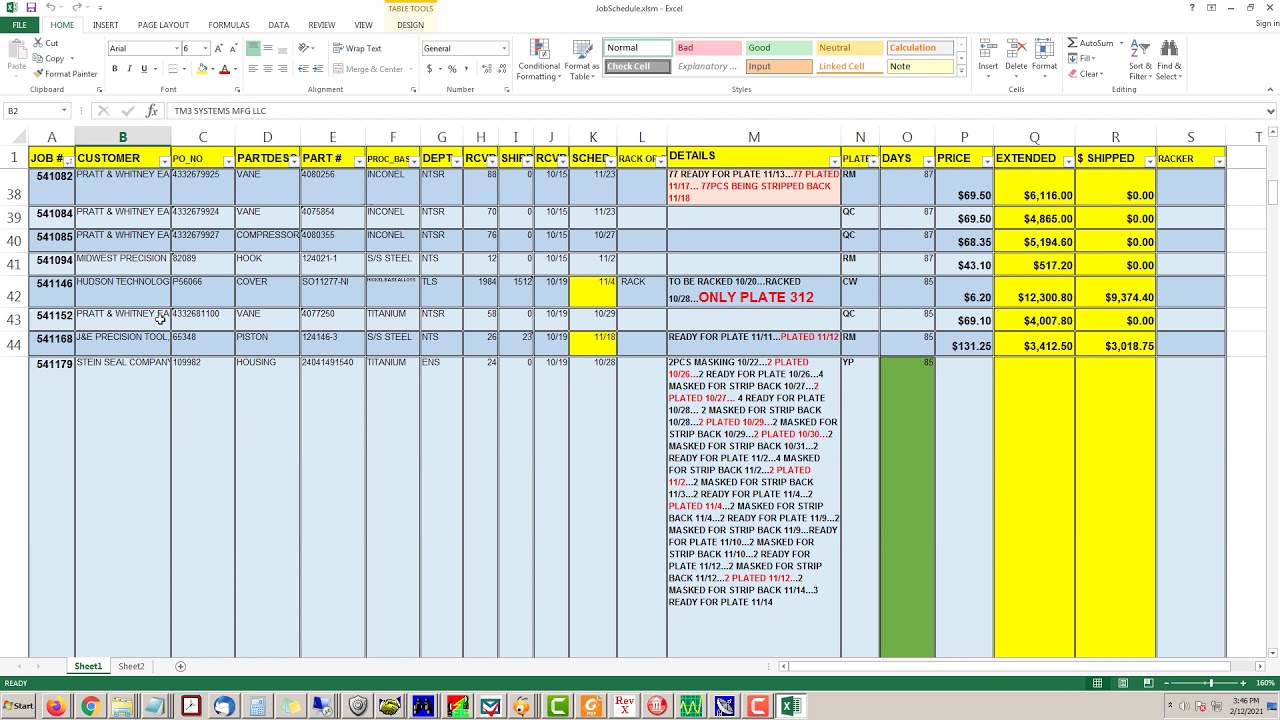Center-align text horizontally
The width and height of the screenshot is (1280, 720).
[267, 69]
